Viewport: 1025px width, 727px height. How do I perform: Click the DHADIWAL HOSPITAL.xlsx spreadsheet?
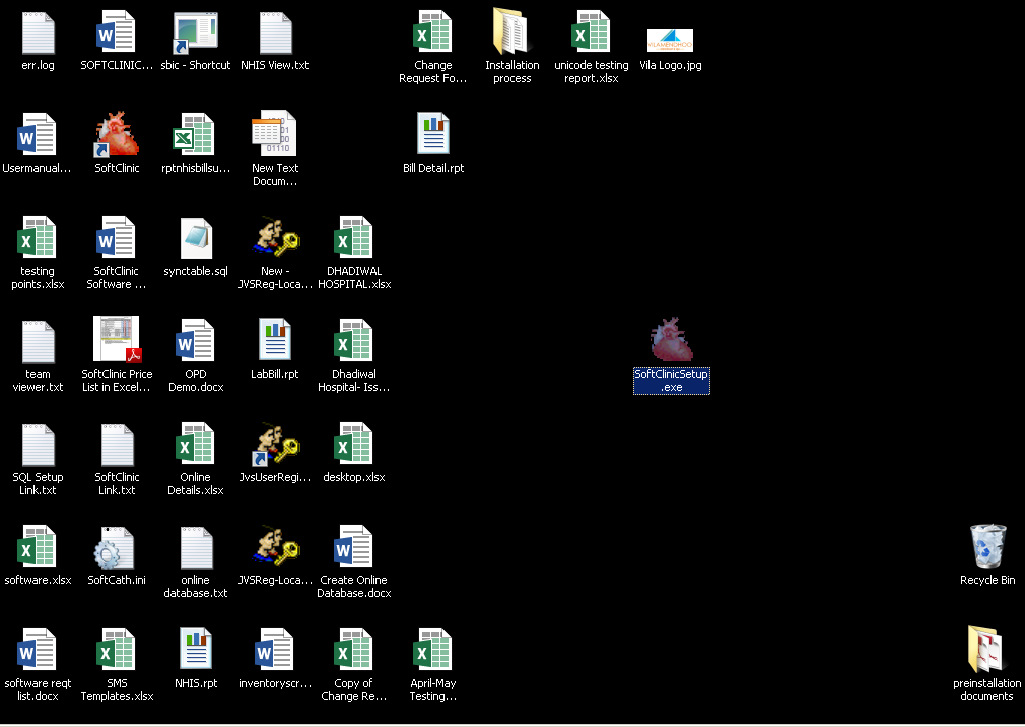pyautogui.click(x=354, y=239)
